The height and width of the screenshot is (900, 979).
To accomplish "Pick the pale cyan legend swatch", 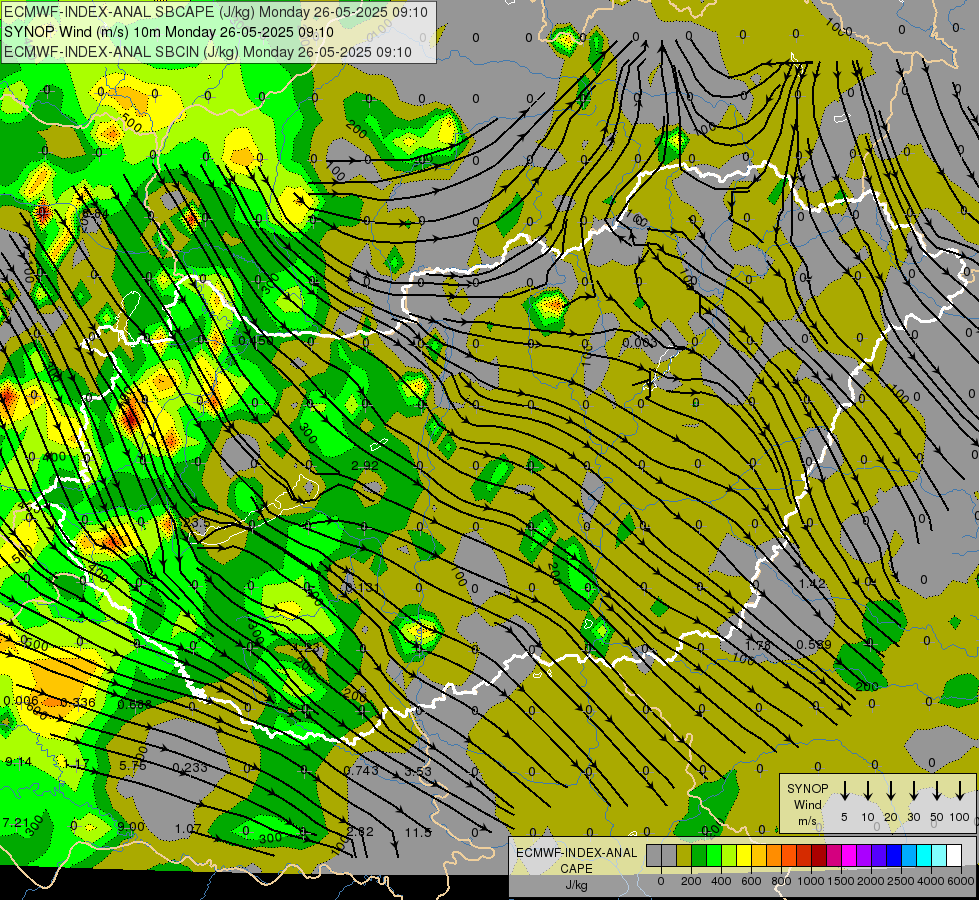I will pyautogui.click(x=938, y=856).
